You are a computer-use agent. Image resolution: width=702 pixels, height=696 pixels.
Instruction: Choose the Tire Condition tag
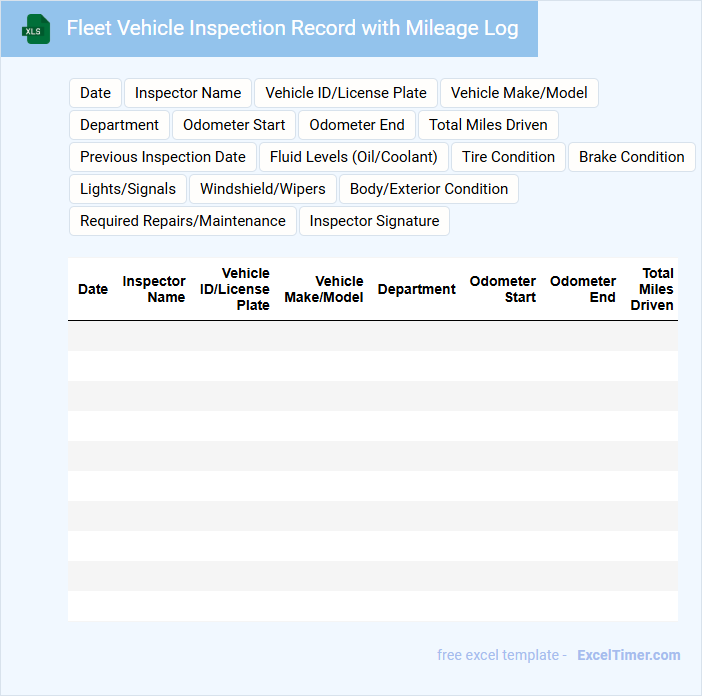(x=508, y=157)
